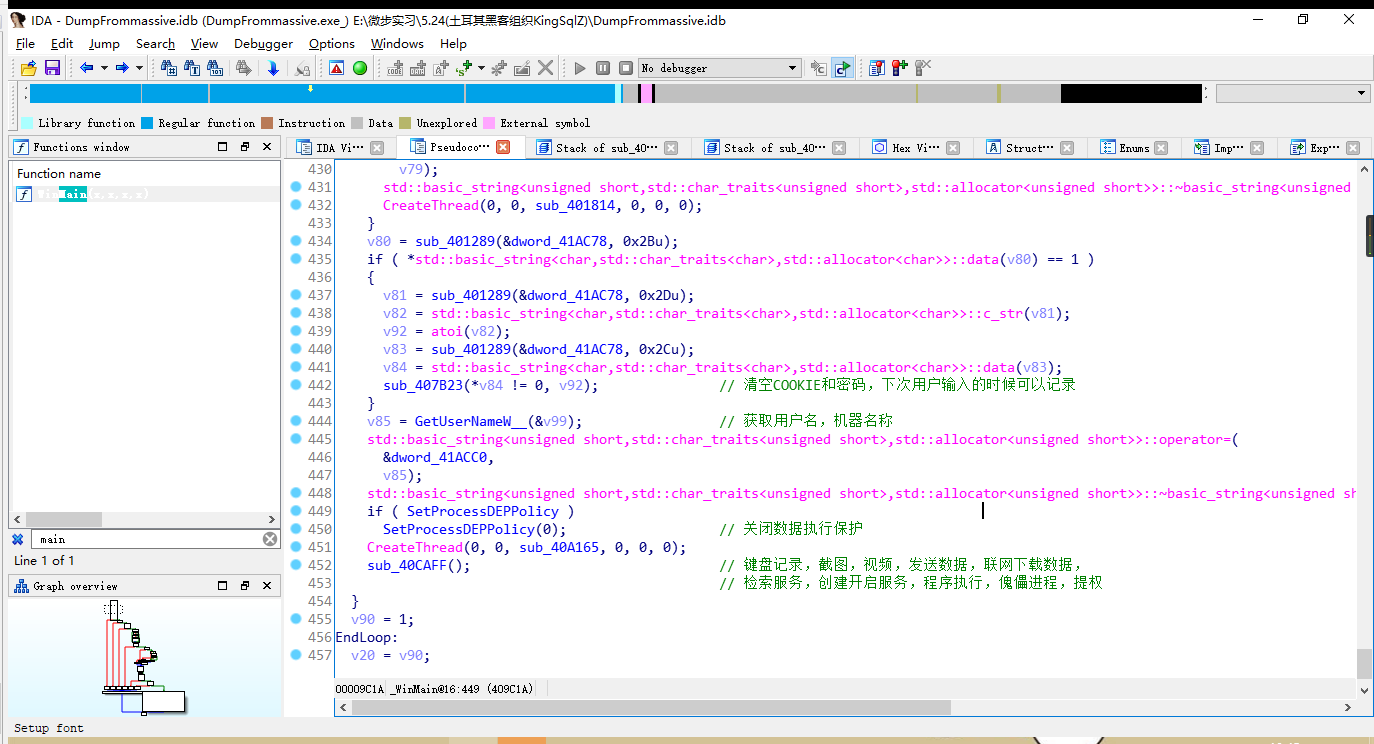
Task: Click the gray asterisk toolbar icon
Action: coord(499,68)
